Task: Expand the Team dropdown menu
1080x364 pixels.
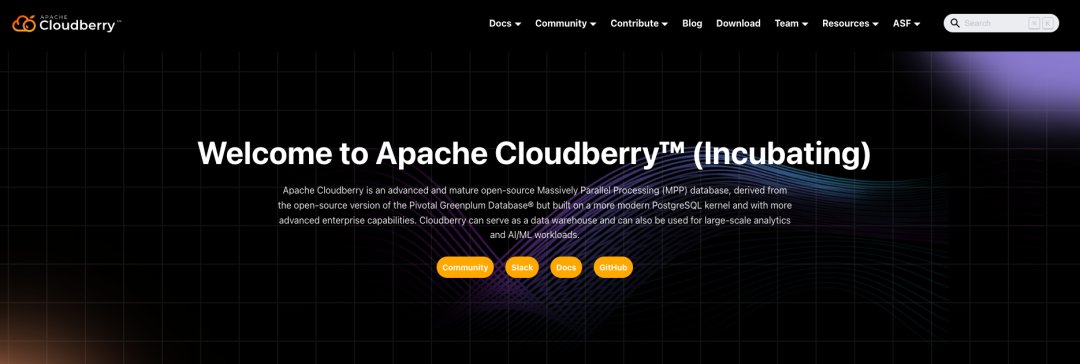Action: (791, 23)
